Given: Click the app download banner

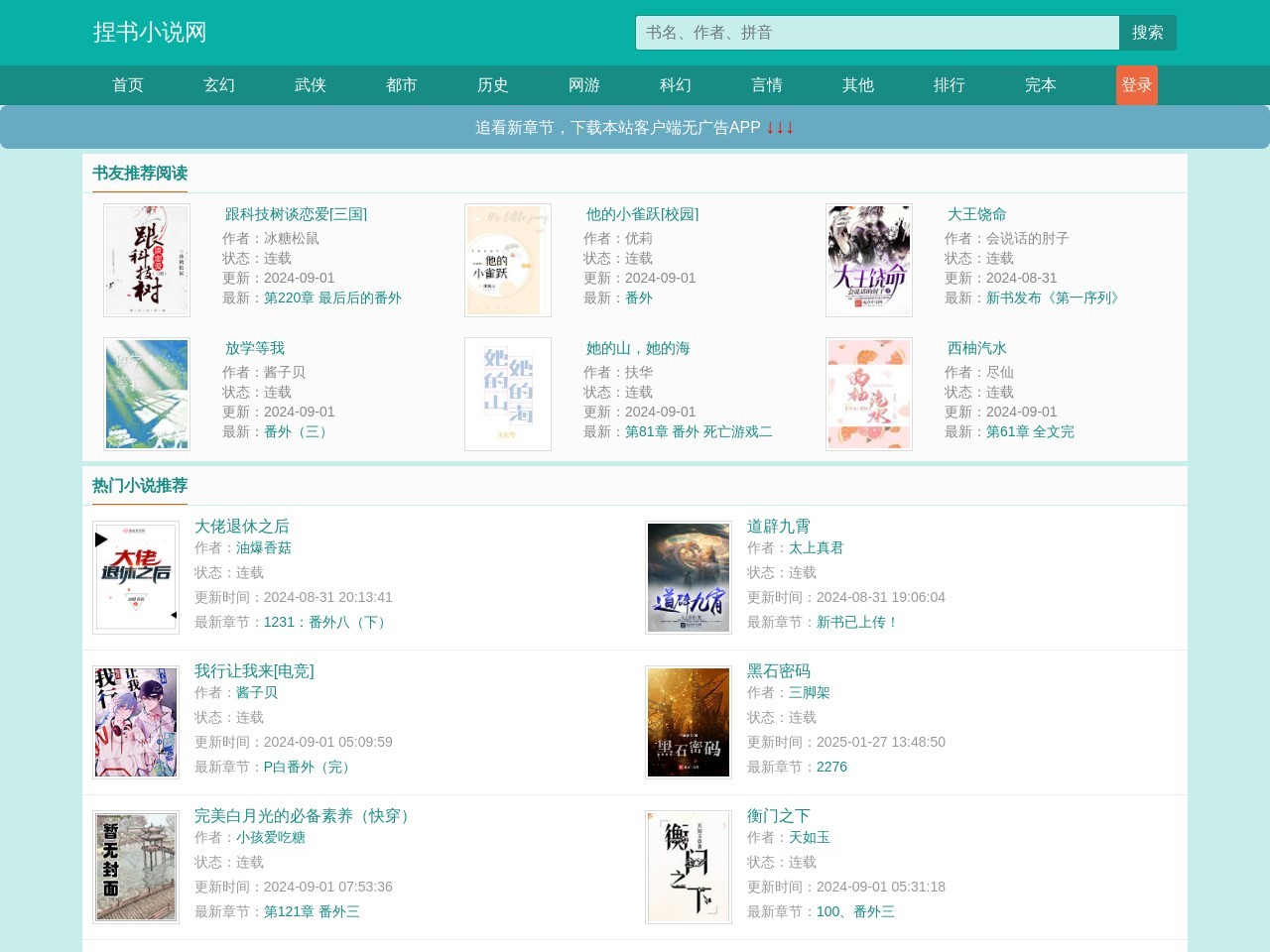Looking at the screenshot, I should pyautogui.click(x=635, y=128).
